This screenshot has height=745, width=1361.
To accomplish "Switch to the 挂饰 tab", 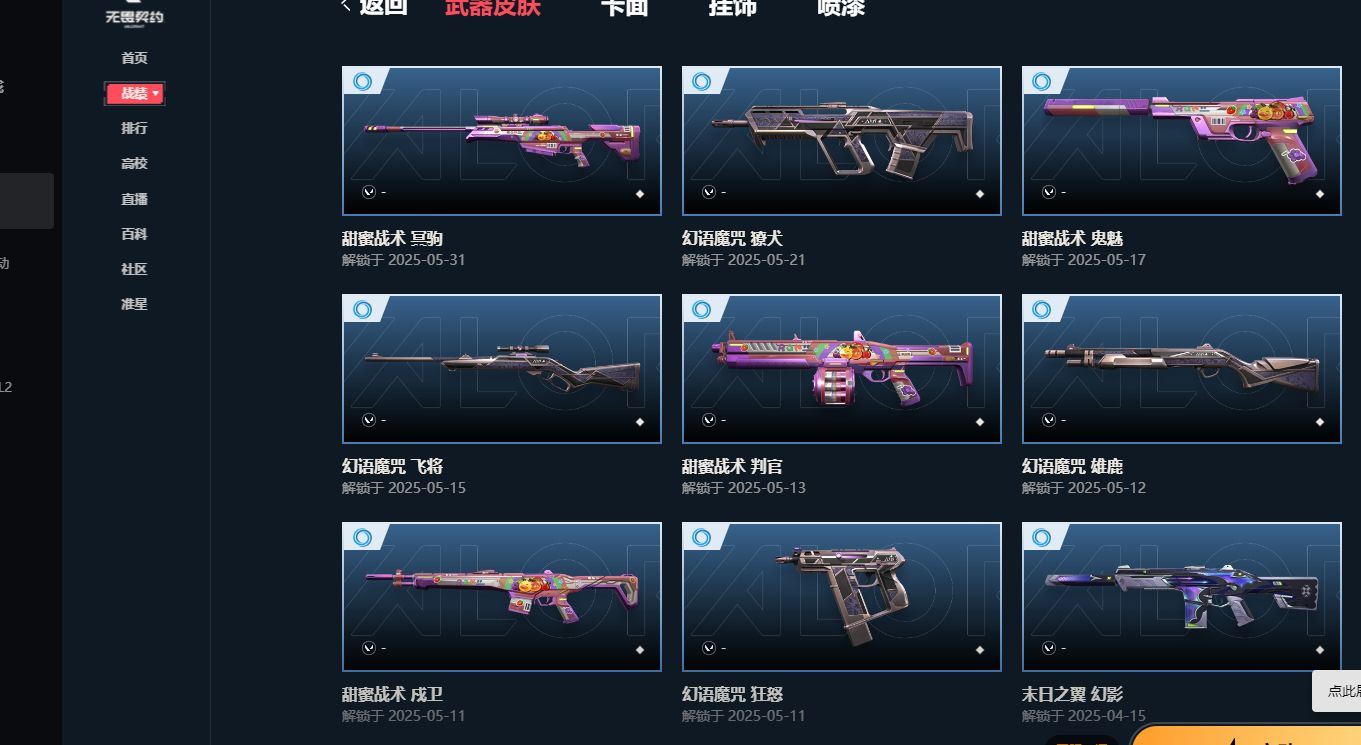I will coord(733,7).
